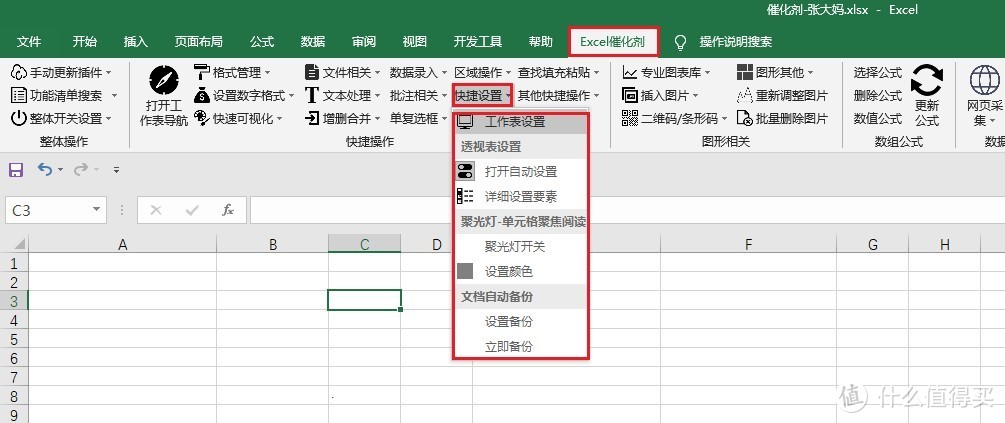Screen dimensions: 1005x423
Task: Click the 文件相关 document icon
Action: click(x=311, y=72)
